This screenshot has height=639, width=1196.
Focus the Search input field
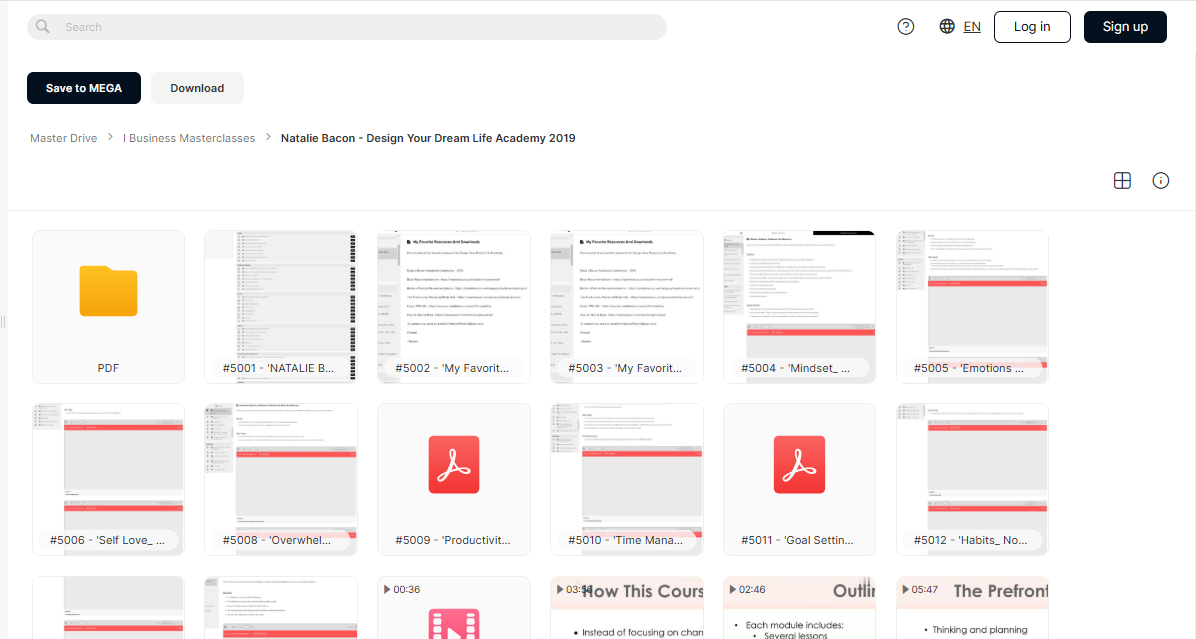click(347, 27)
